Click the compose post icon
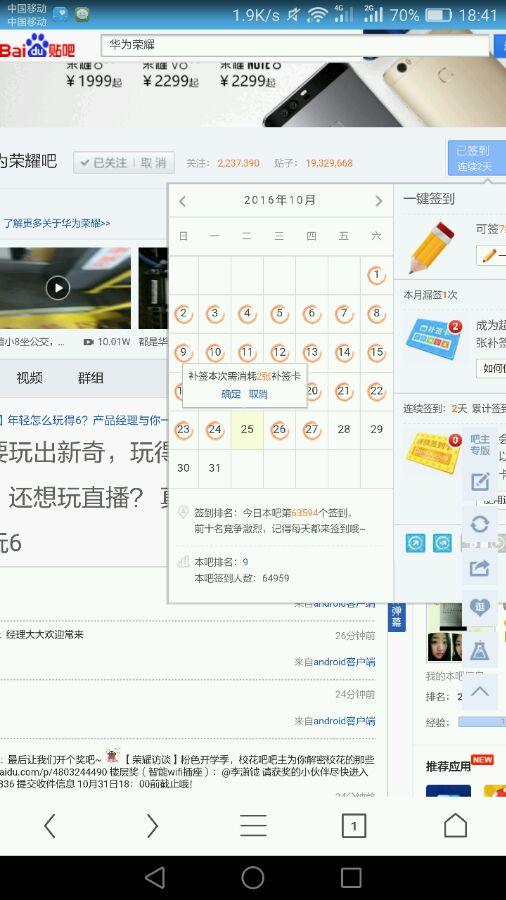The image size is (506, 900). [x=480, y=482]
